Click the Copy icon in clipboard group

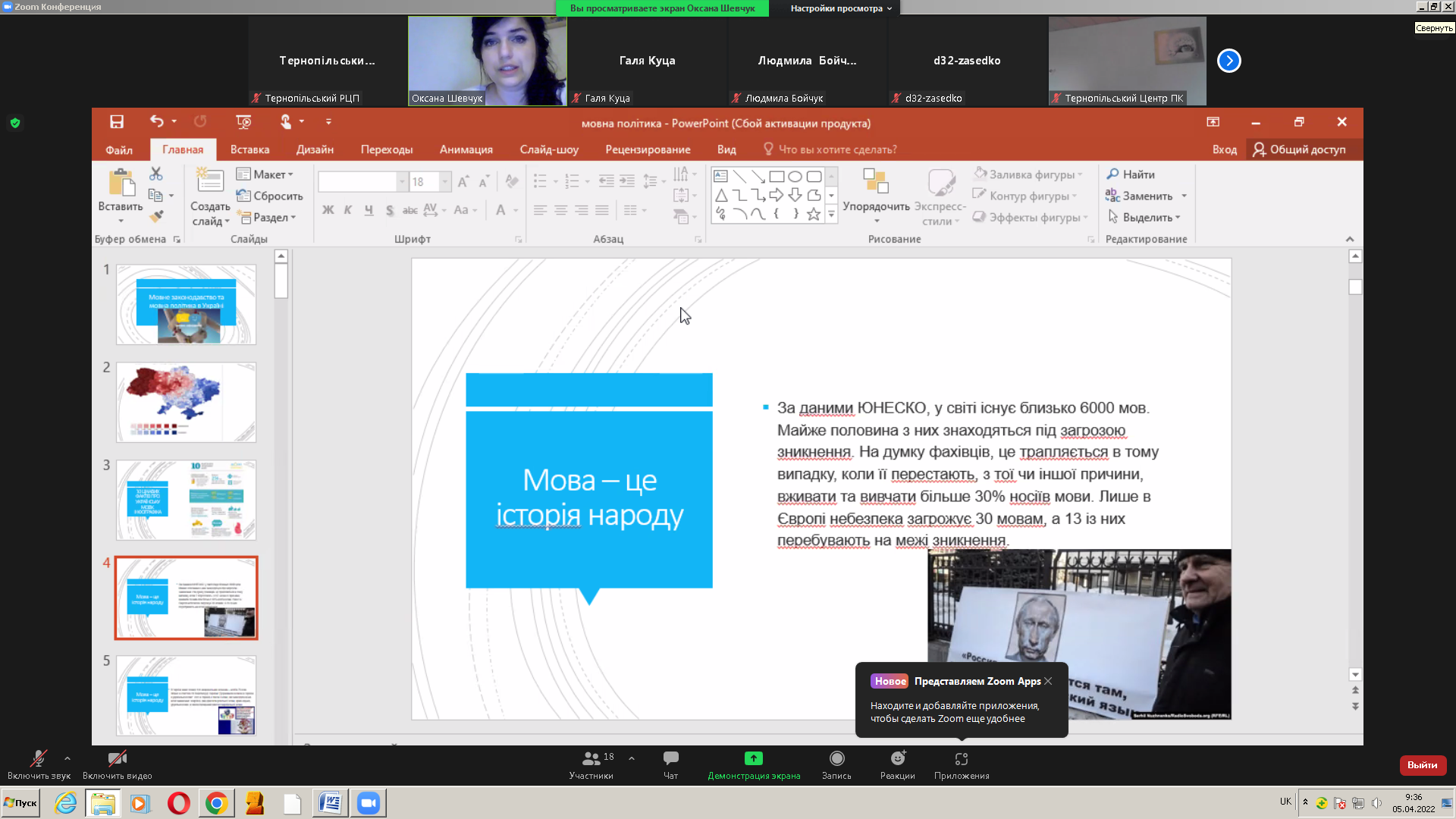155,196
